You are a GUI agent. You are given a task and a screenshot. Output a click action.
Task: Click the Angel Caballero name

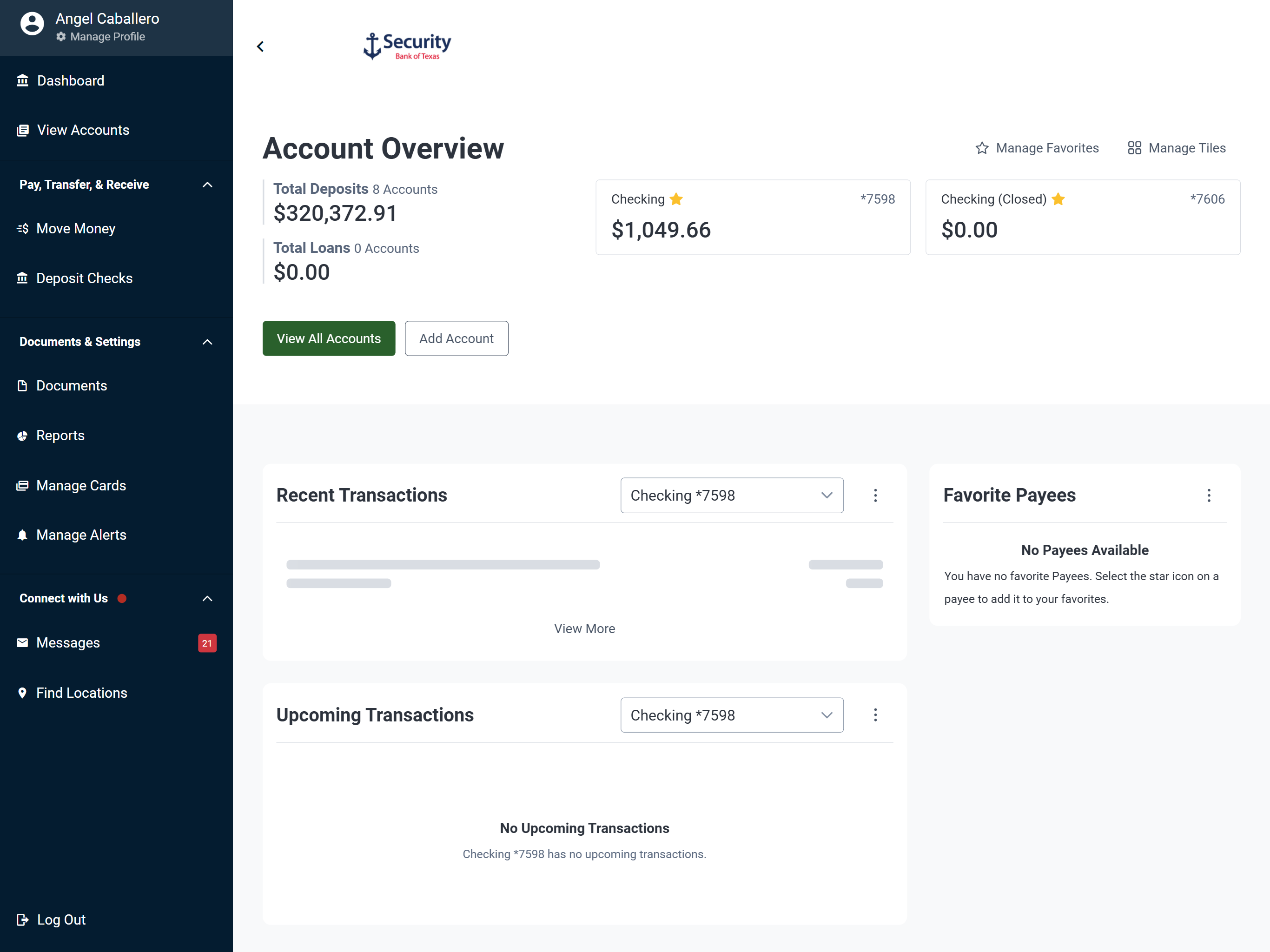tap(107, 19)
